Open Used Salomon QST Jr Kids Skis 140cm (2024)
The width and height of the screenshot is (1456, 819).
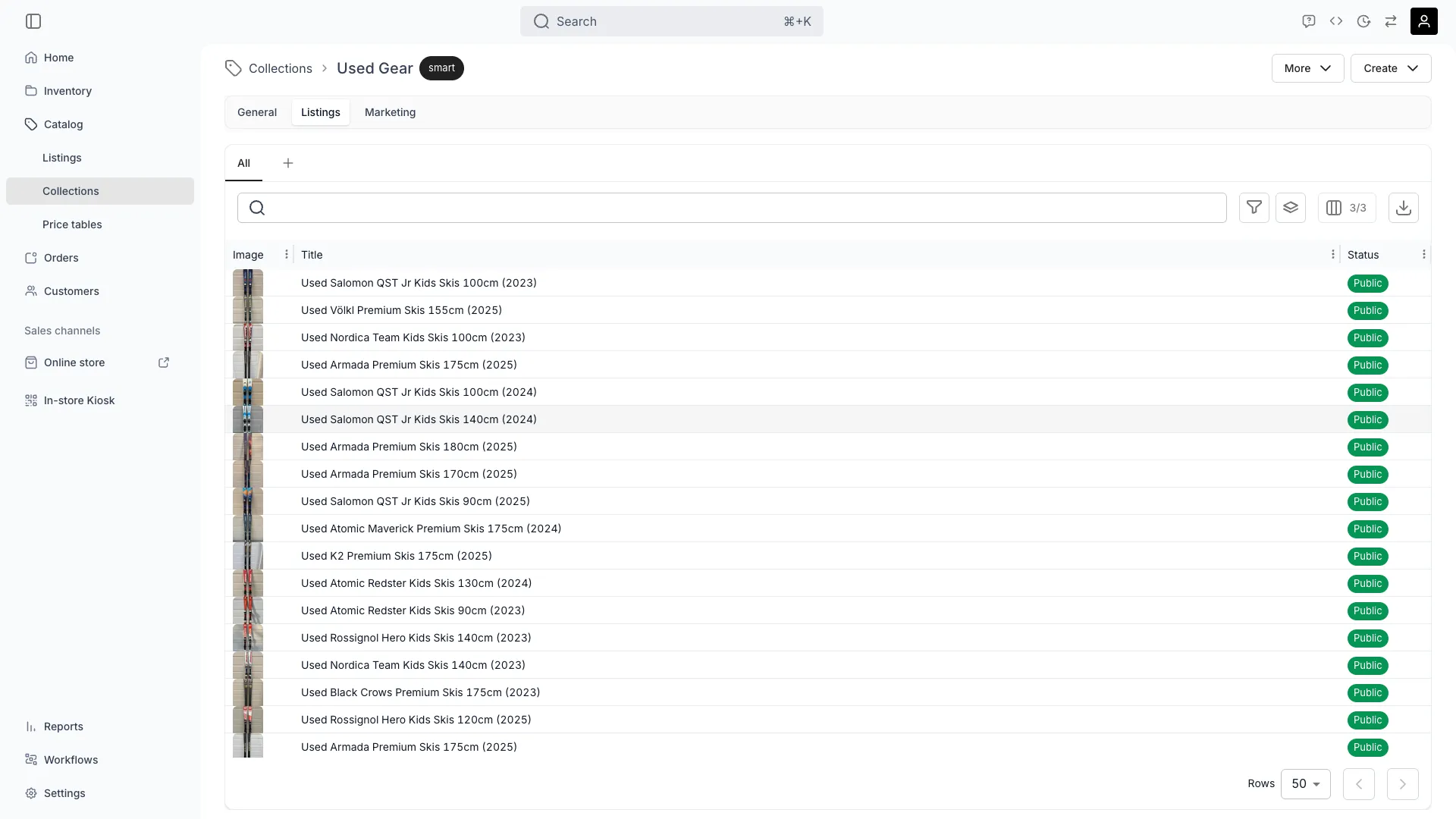pyautogui.click(x=419, y=419)
